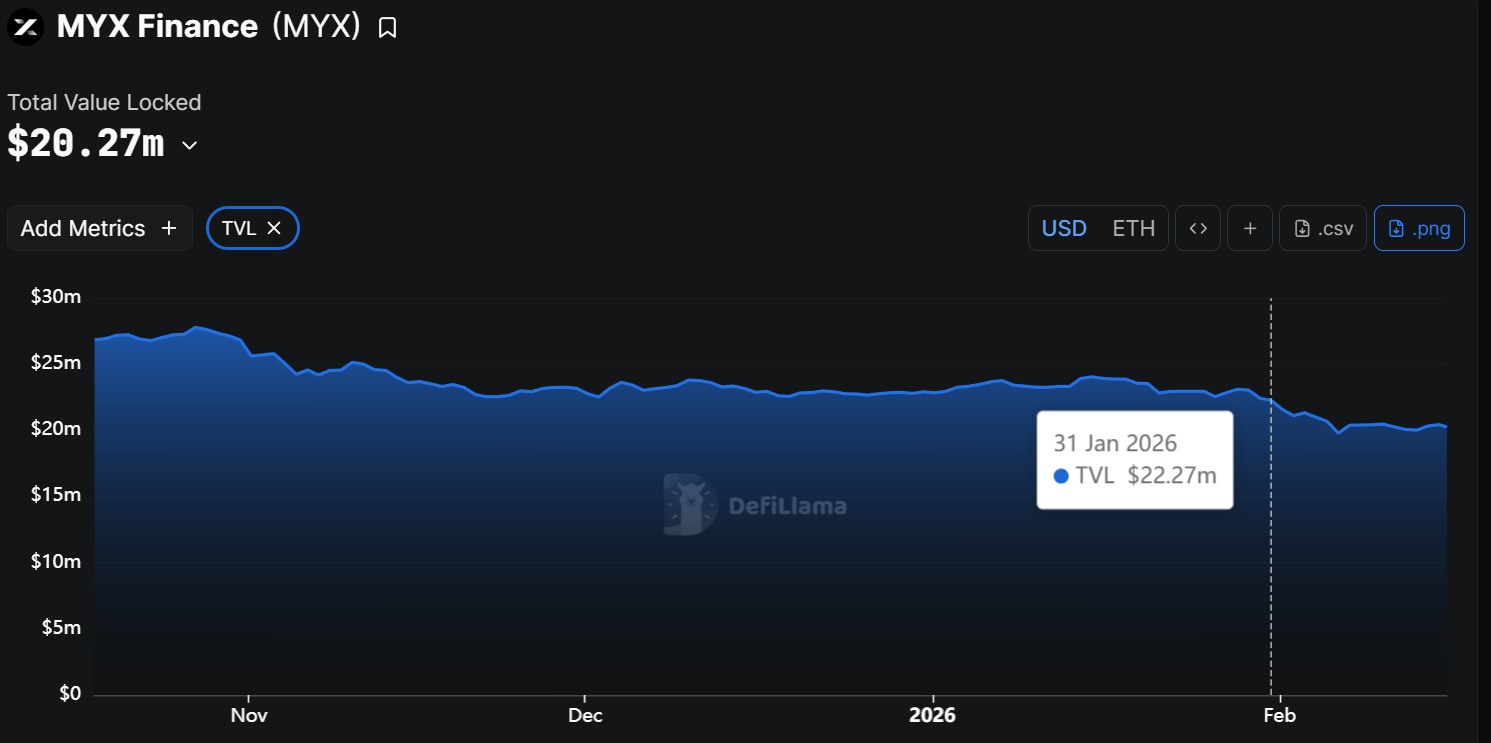Download the chart as .png
The image size is (1491, 743).
1419,228
